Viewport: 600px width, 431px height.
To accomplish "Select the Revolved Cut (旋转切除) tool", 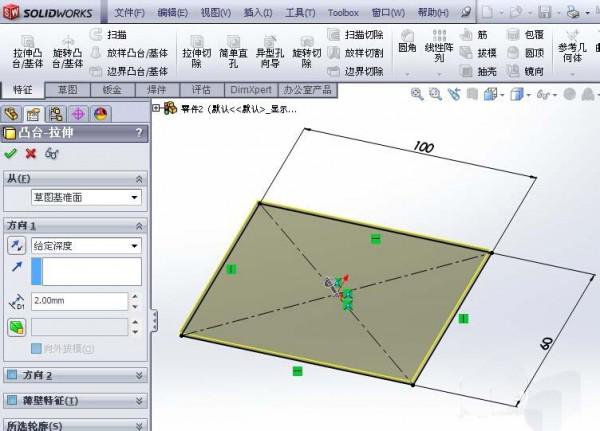I will 307,52.
